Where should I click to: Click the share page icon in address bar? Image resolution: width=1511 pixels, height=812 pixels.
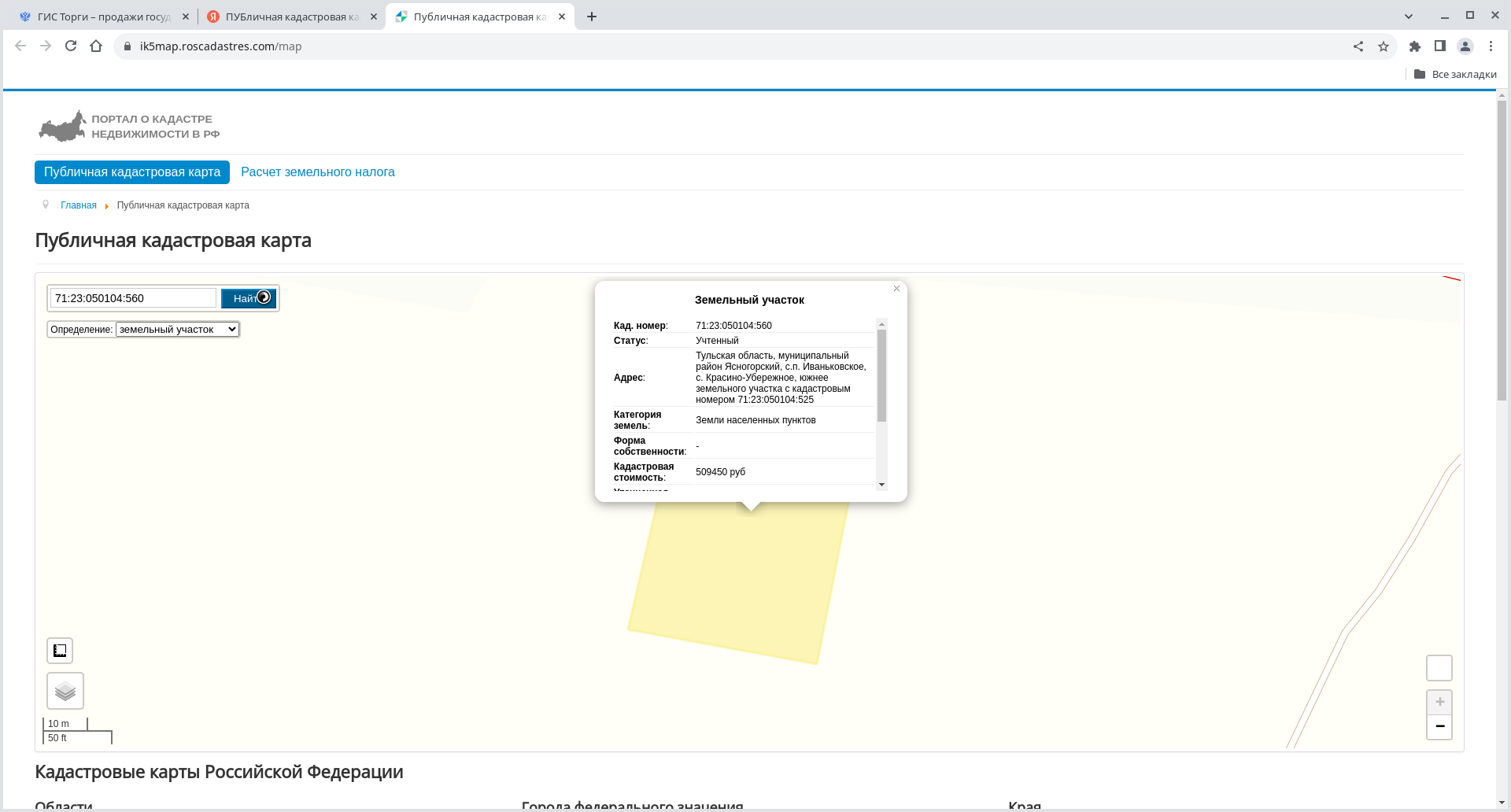pos(1358,46)
